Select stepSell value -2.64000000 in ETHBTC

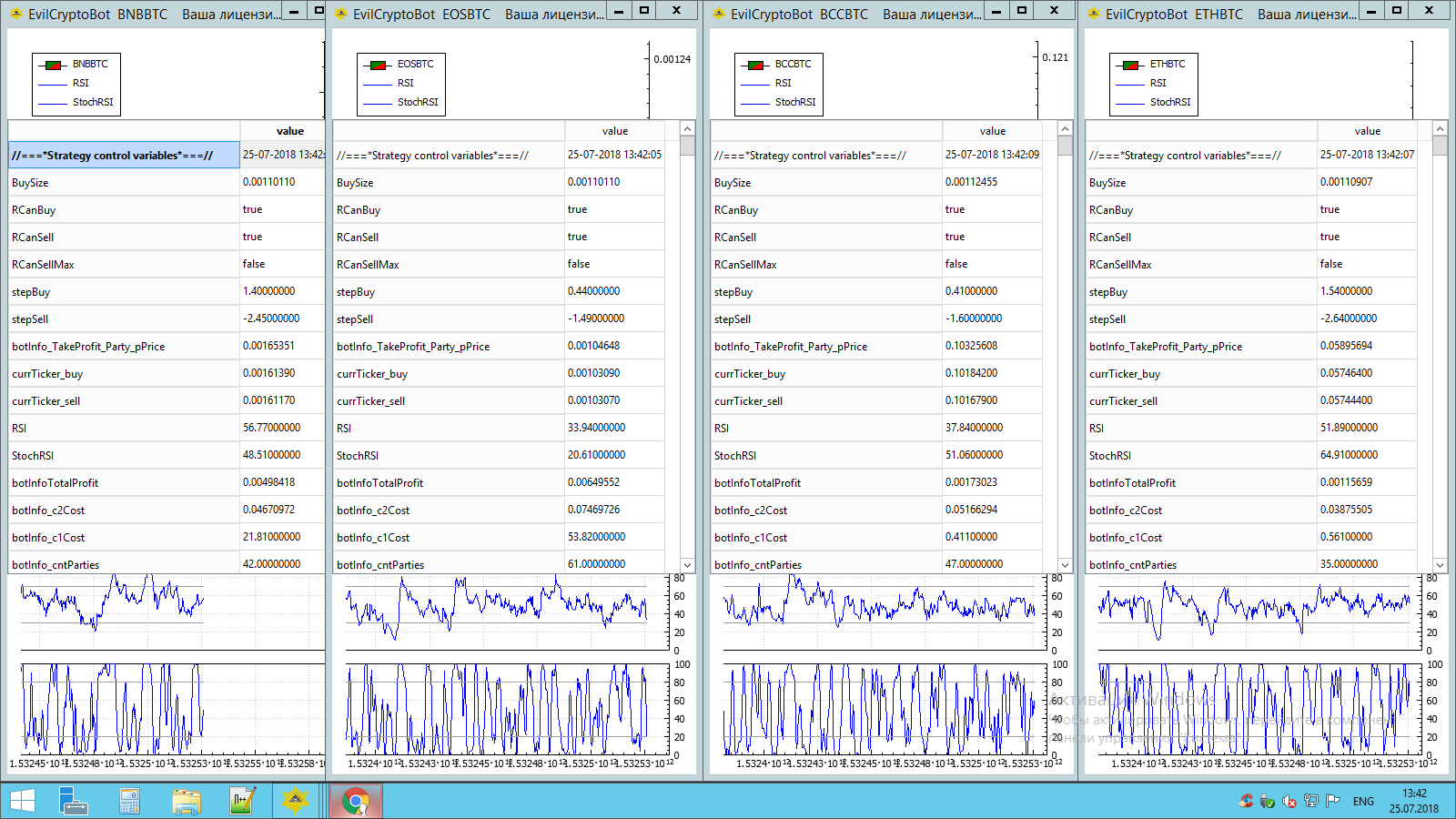(1367, 318)
